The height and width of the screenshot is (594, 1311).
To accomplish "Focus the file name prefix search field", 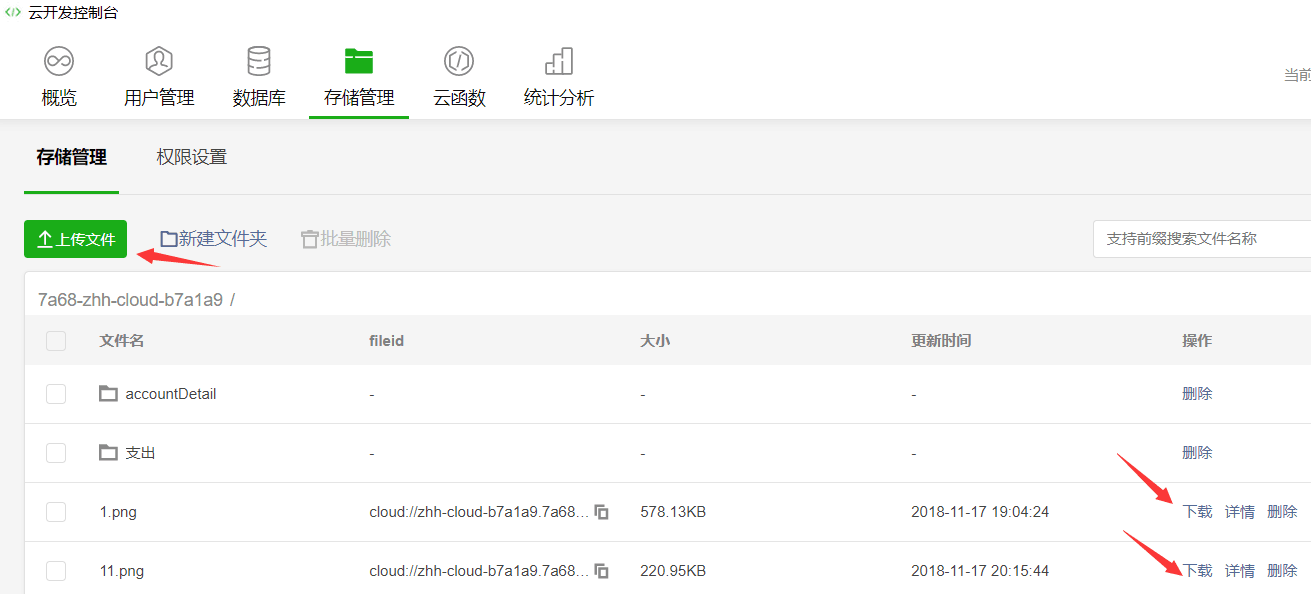I will coord(1202,239).
